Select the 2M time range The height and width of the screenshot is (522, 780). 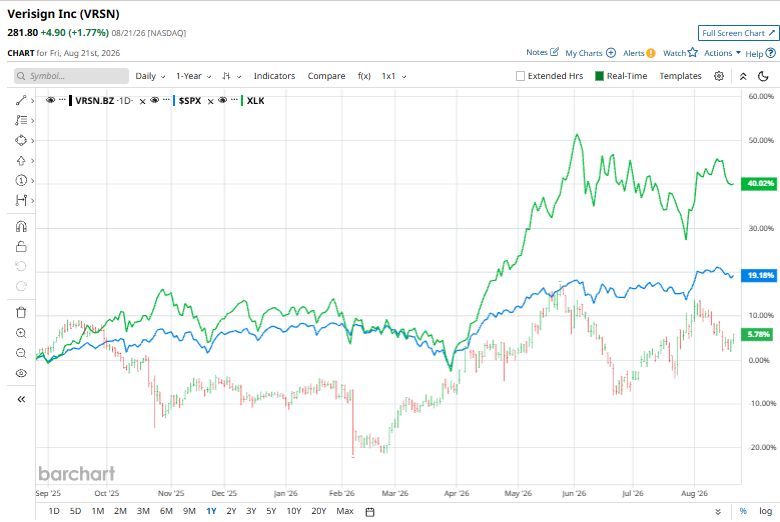pos(120,511)
